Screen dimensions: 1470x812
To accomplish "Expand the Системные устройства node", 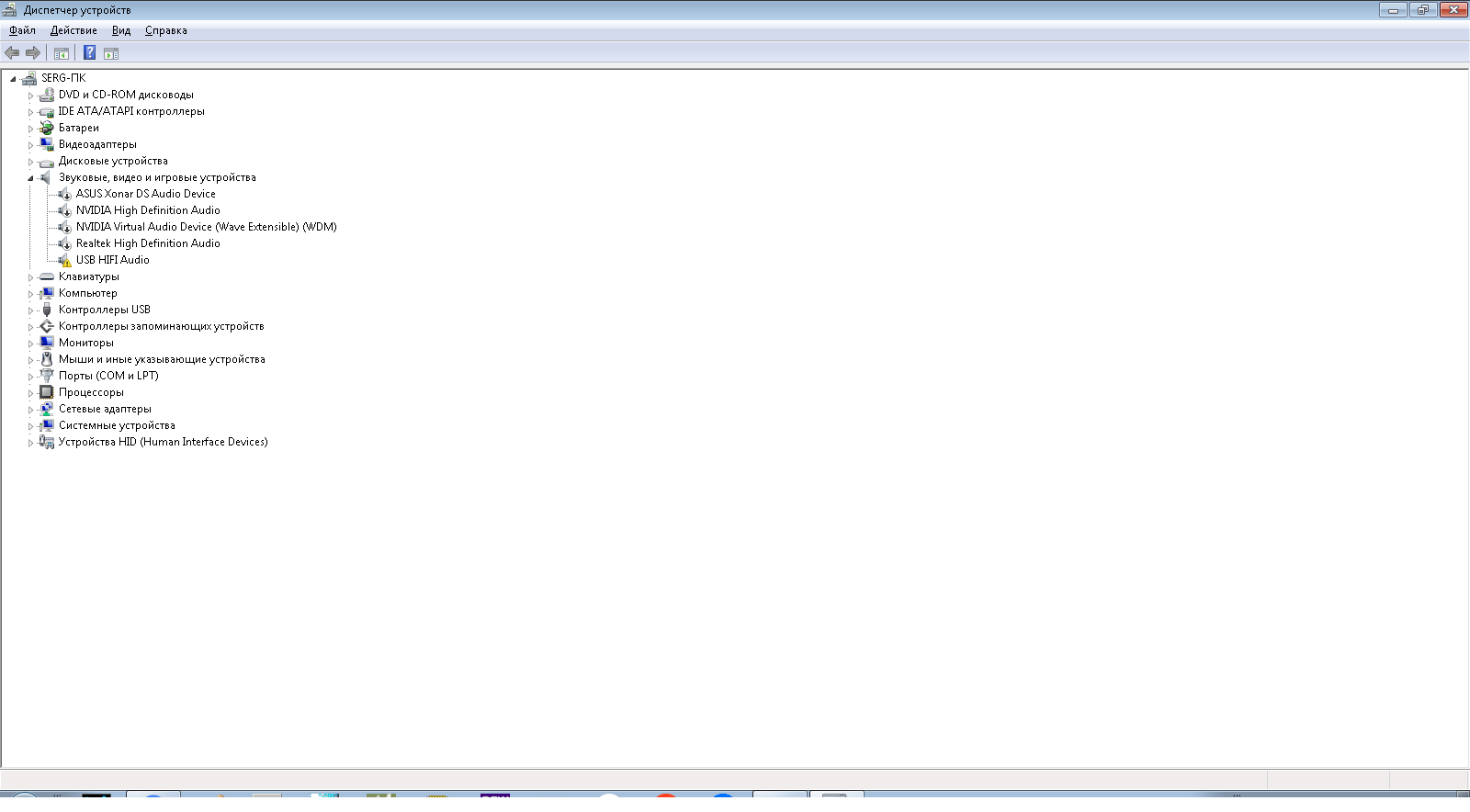I will [30, 426].
